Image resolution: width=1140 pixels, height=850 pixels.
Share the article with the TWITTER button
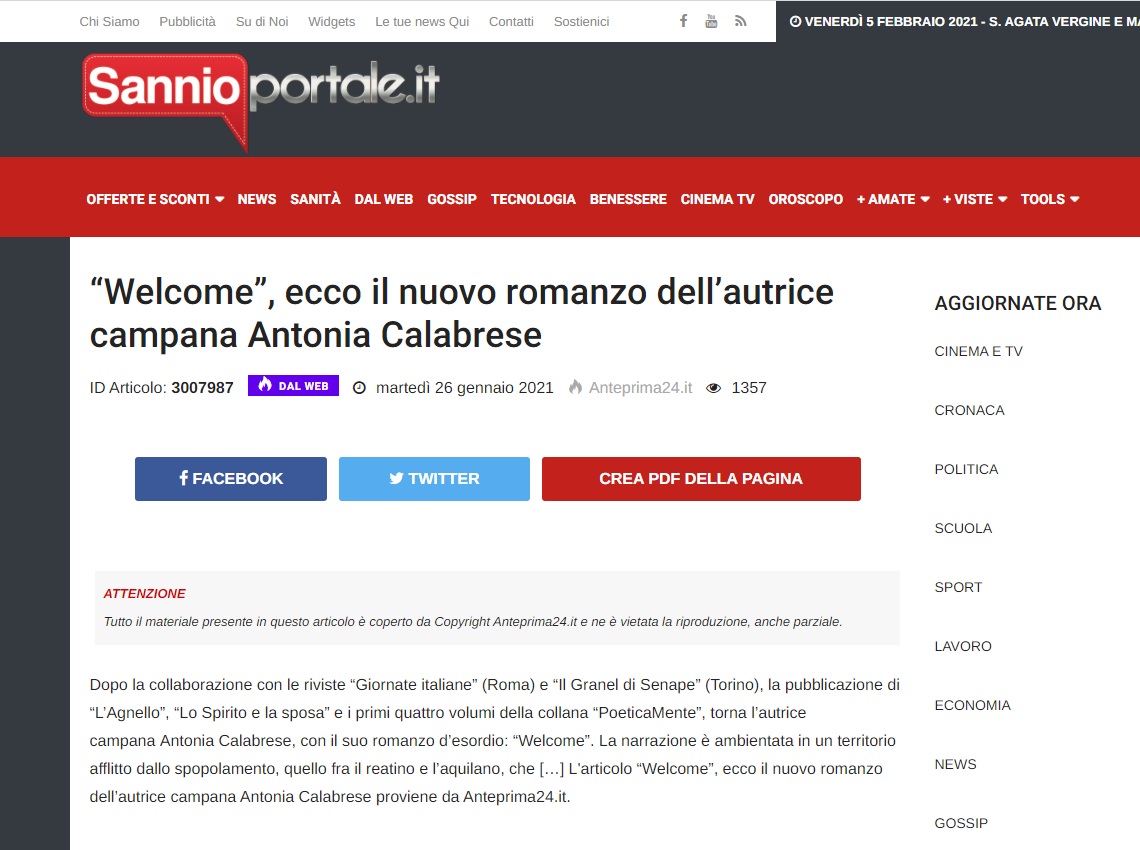pos(434,478)
